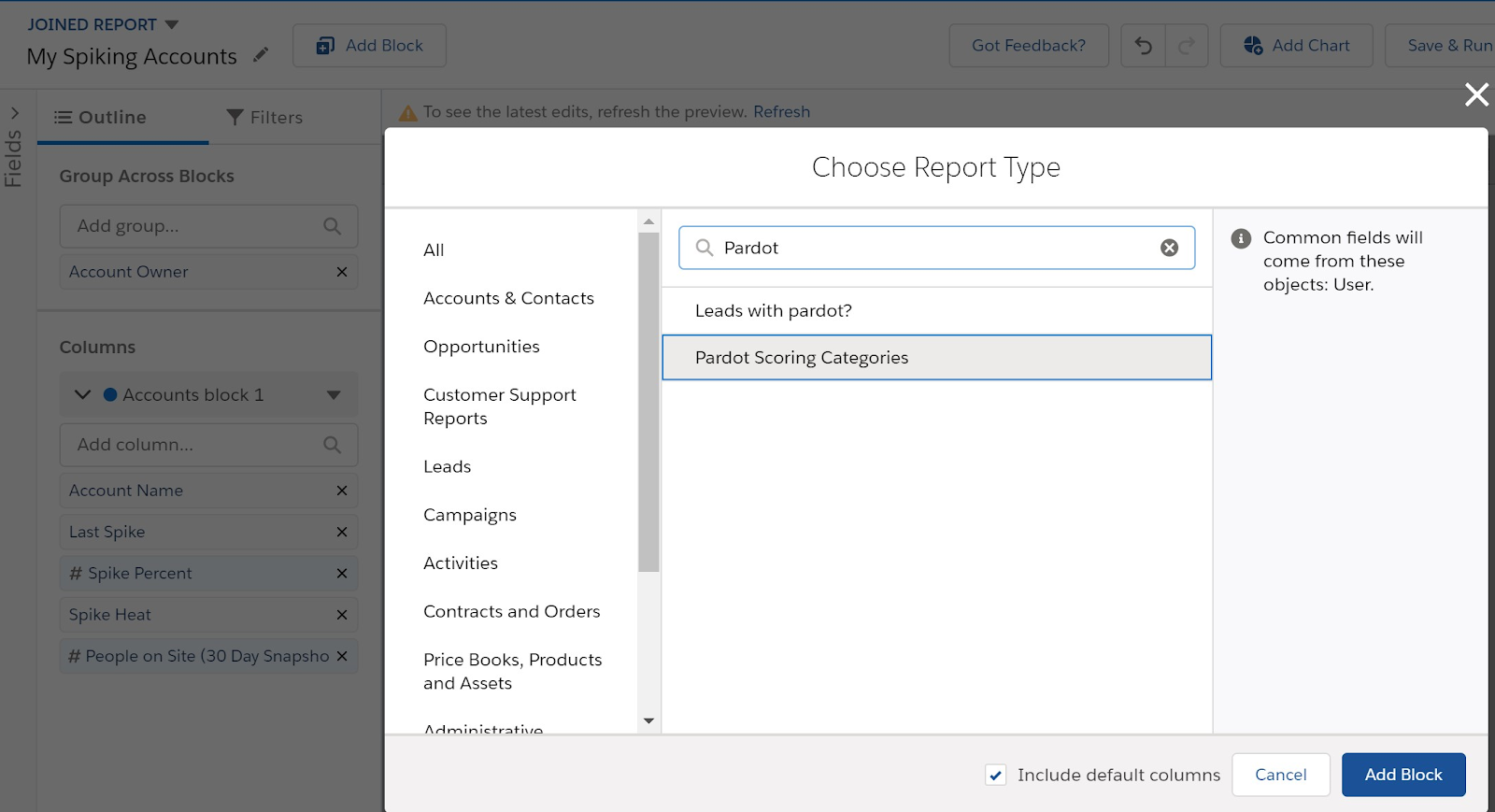The image size is (1495, 812).
Task: Select the Campaigns category
Action: click(x=469, y=515)
